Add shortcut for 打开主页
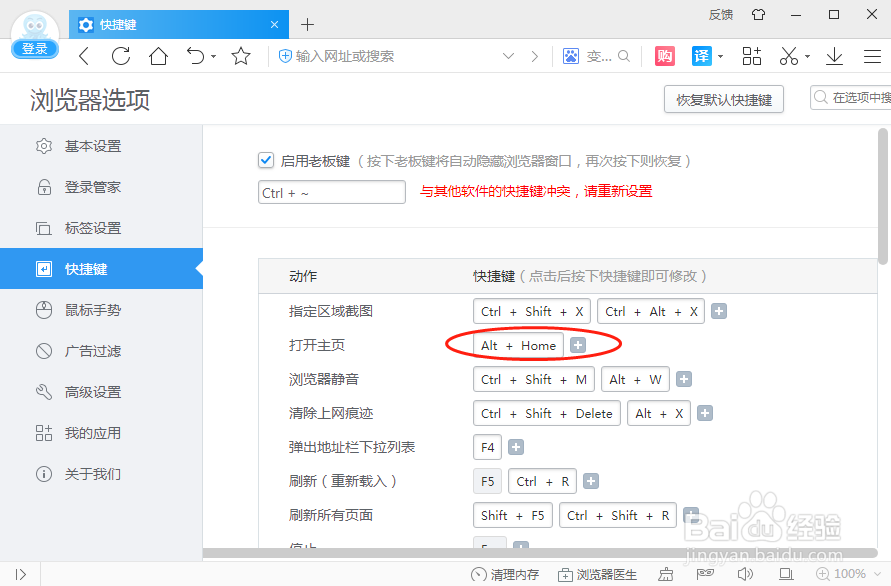This screenshot has height=586, width=891. click(578, 345)
